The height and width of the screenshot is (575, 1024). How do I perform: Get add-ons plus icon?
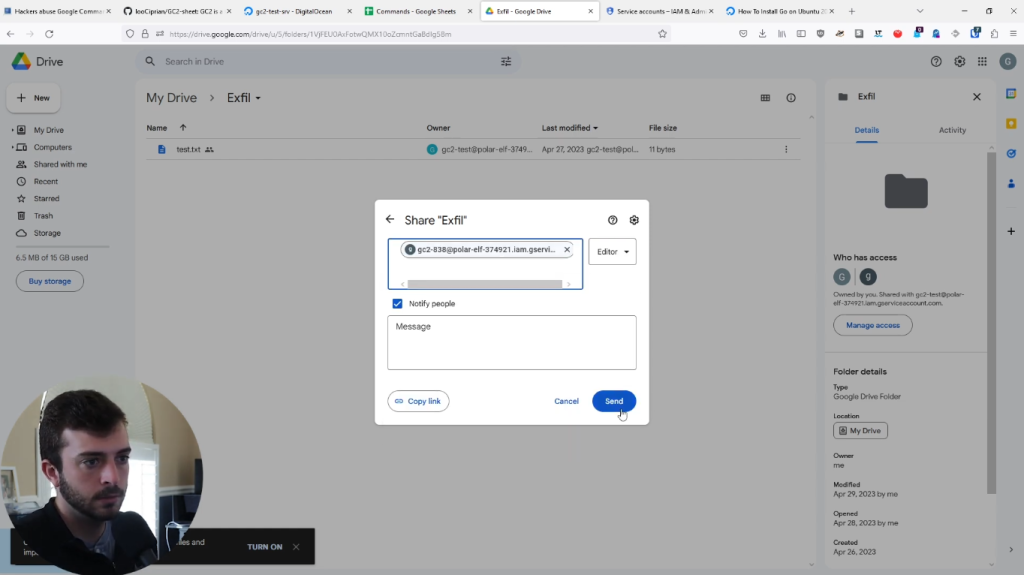click(1011, 231)
